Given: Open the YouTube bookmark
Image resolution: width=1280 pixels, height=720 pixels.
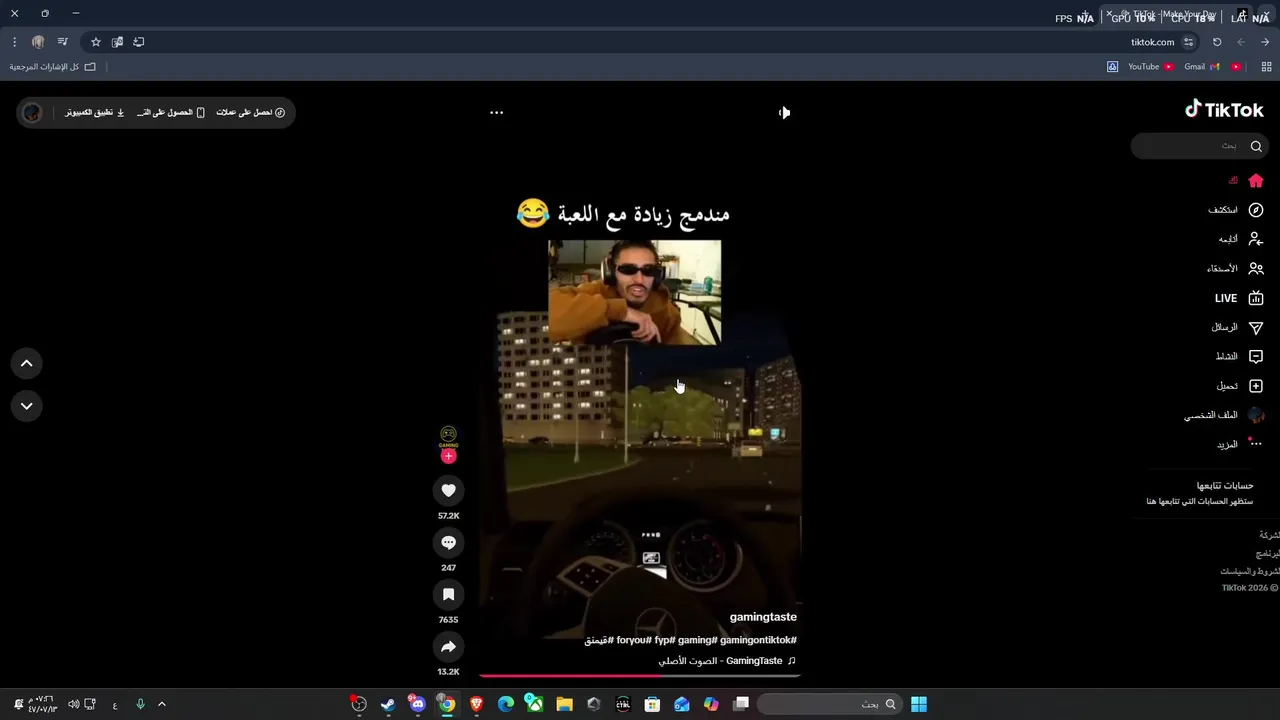Looking at the screenshot, I should click(x=1150, y=67).
